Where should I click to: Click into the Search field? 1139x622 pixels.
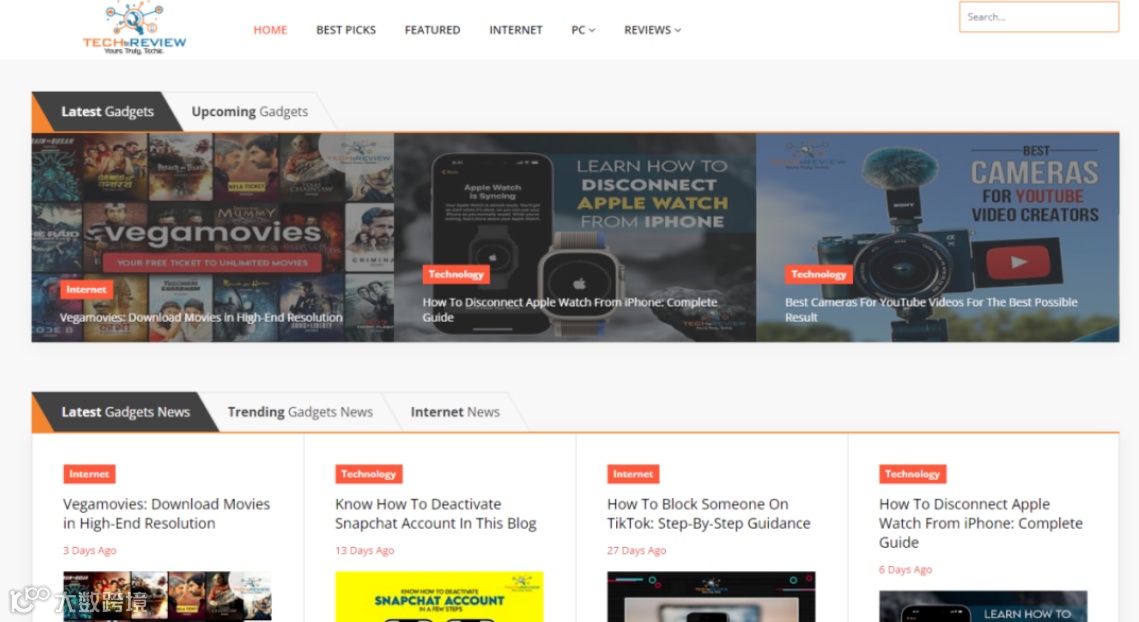pos(1039,17)
